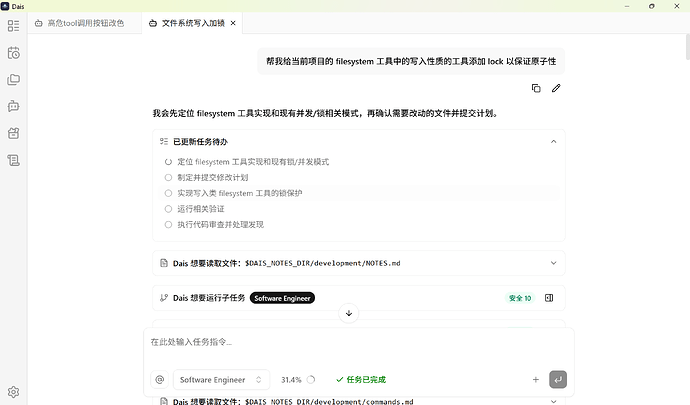Open the toolbox icon in sidebar

pos(14,133)
